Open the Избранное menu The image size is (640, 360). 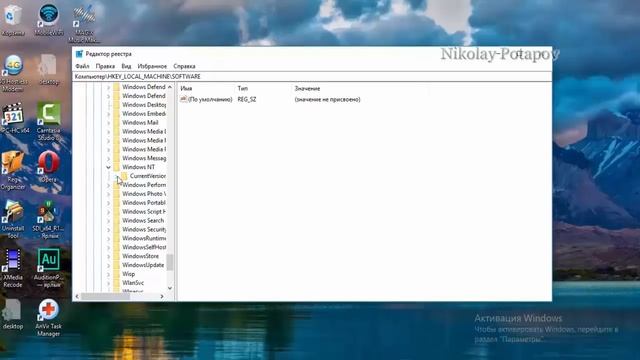point(152,66)
